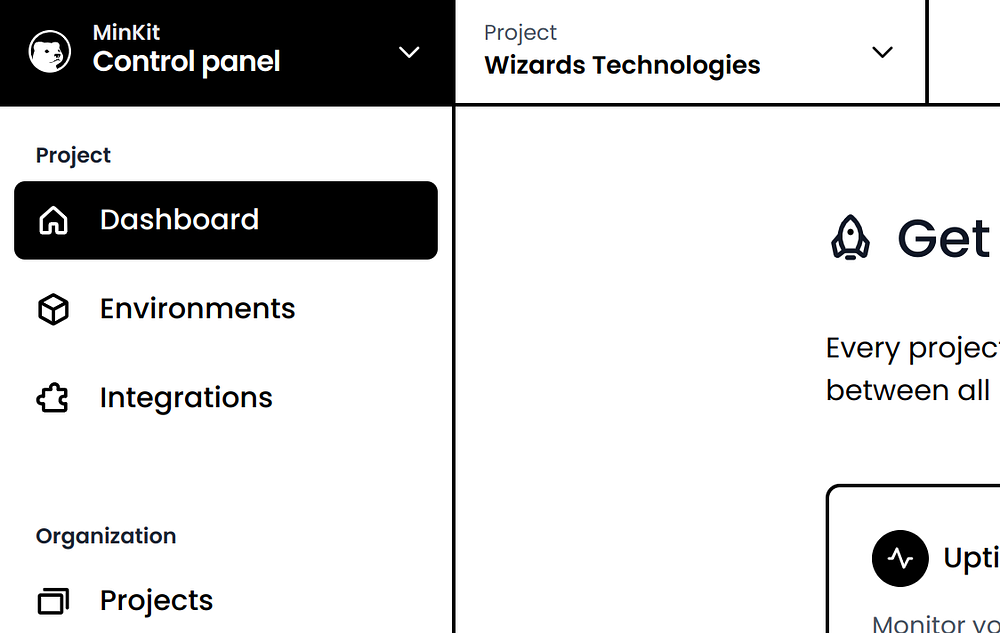Image resolution: width=1000 pixels, height=633 pixels.
Task: Click the Uptime card title
Action: (x=970, y=558)
